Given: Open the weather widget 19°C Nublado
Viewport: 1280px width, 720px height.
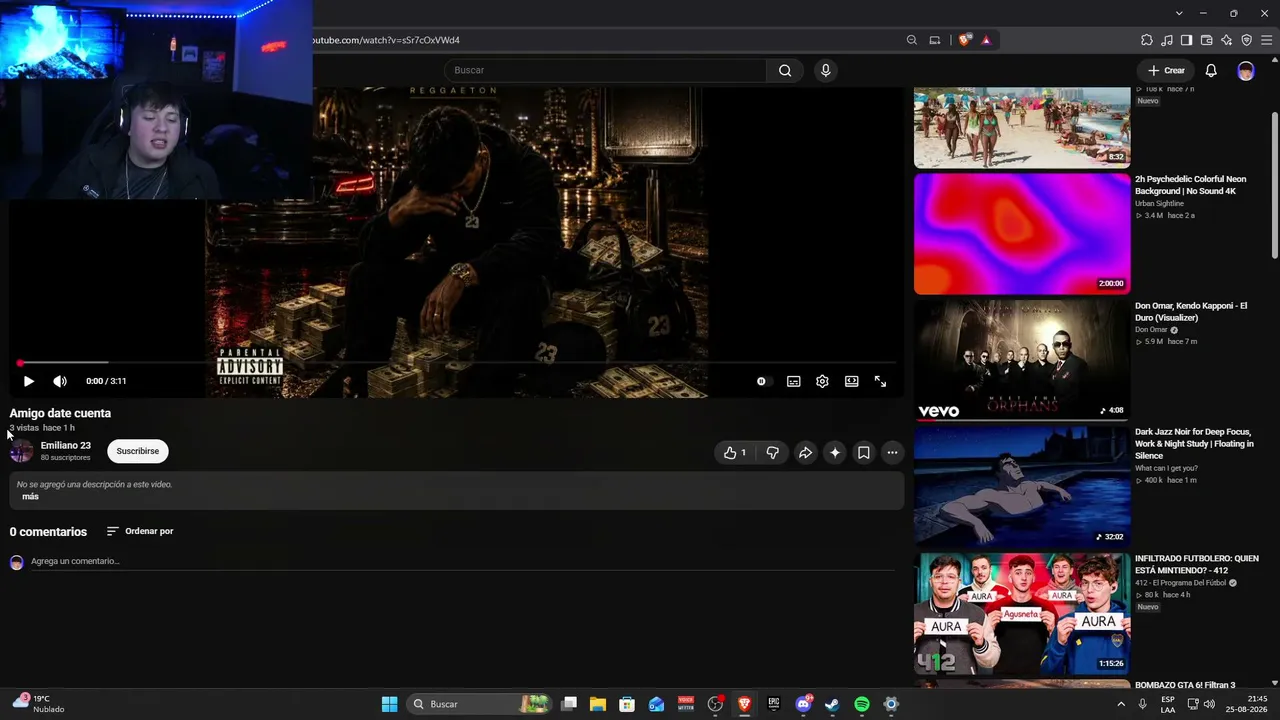Looking at the screenshot, I should coord(38,704).
